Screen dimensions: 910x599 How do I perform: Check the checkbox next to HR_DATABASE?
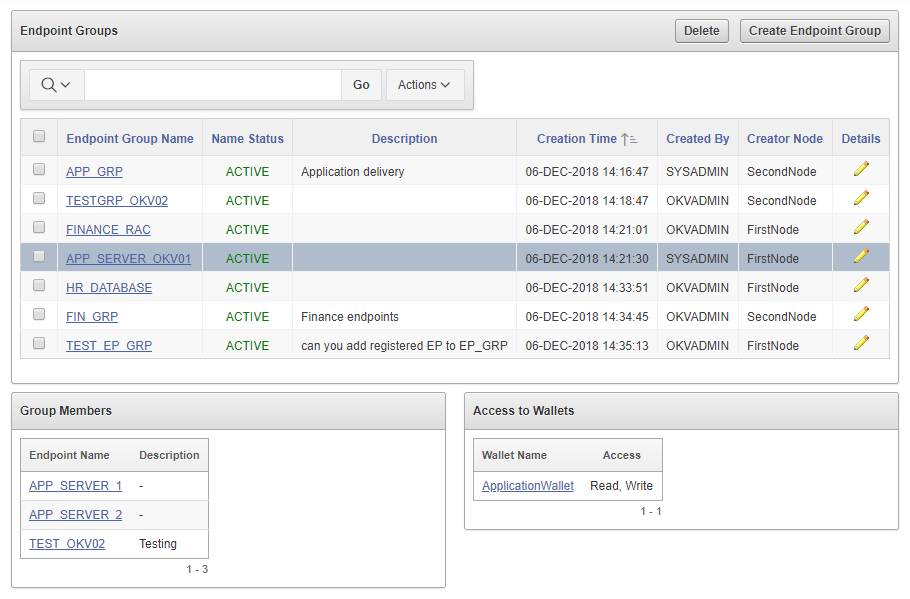[x=38, y=285]
